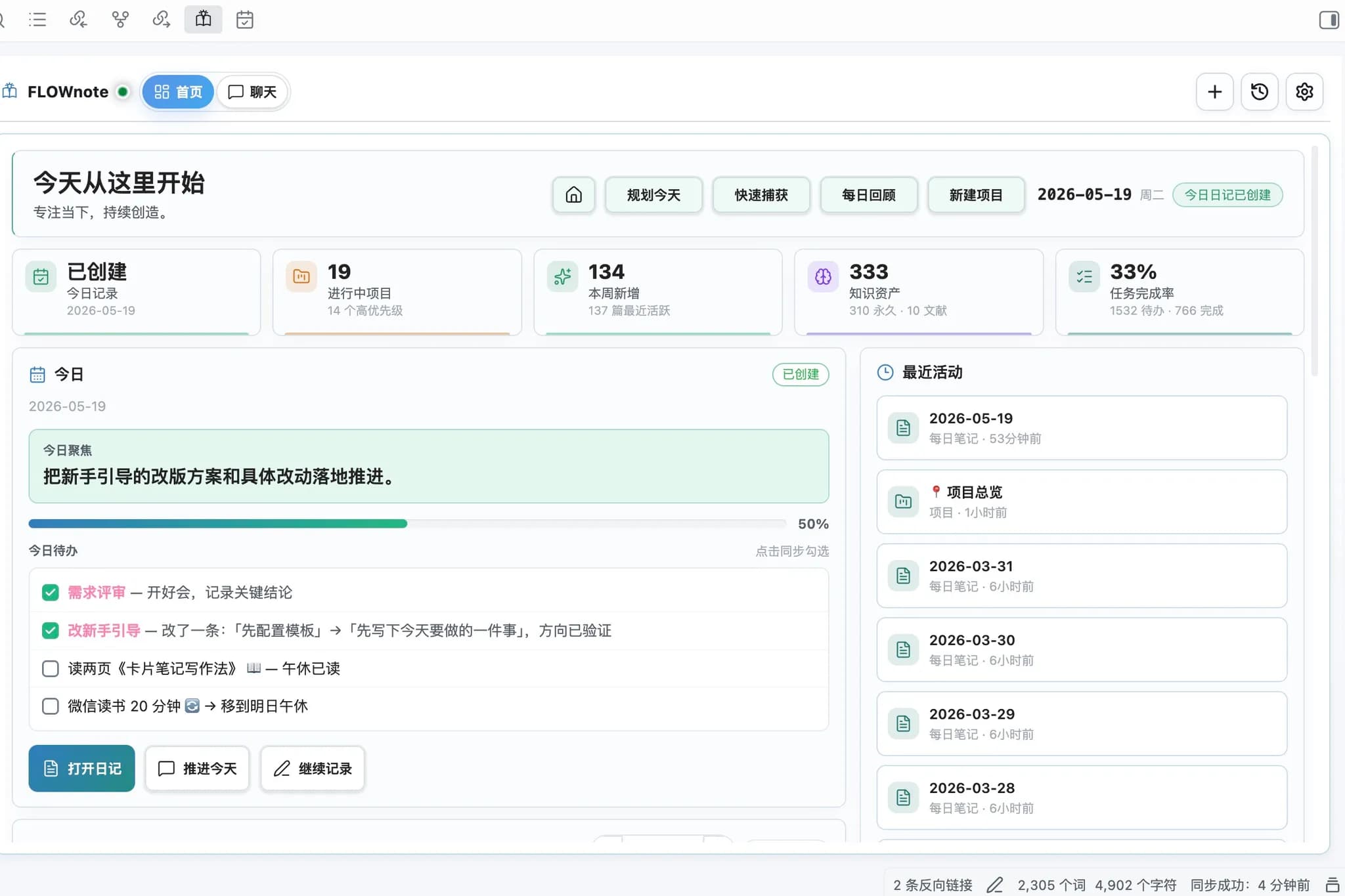This screenshot has height=896, width=1345.
Task: Click the clock icon beside 最近活动
Action: coord(885,372)
